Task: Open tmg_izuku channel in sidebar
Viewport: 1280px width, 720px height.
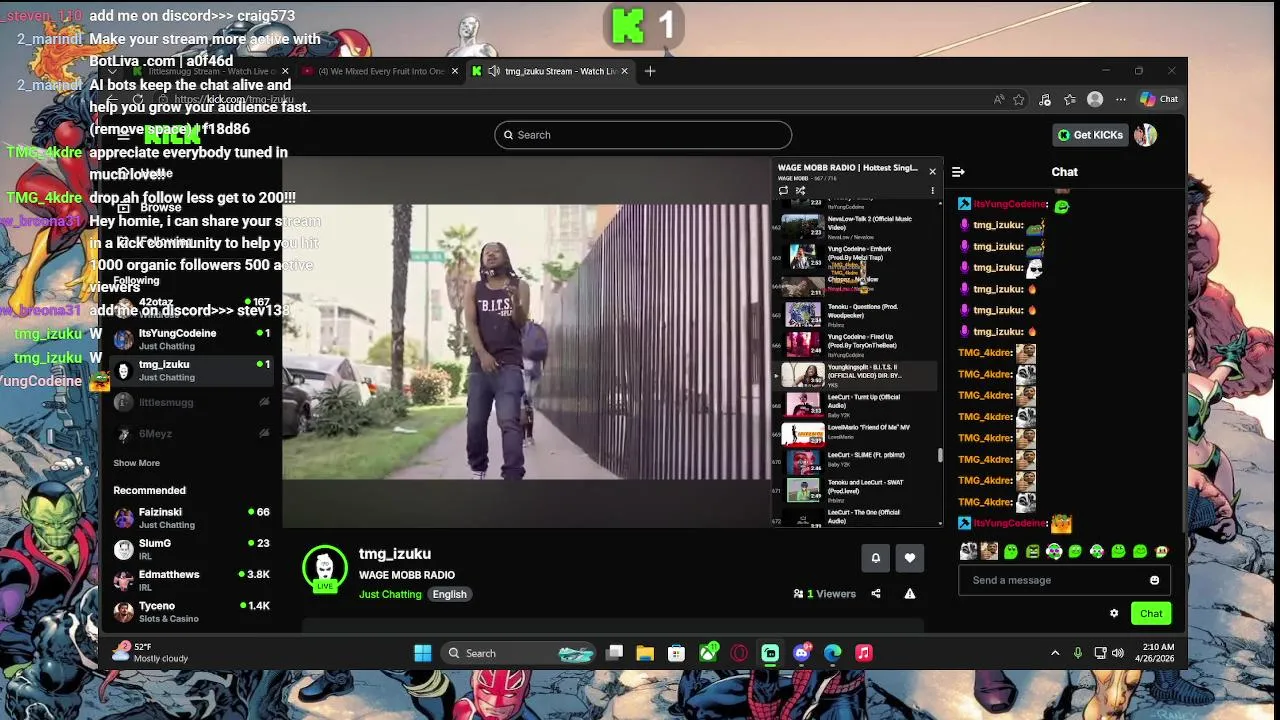Action: 192,371
